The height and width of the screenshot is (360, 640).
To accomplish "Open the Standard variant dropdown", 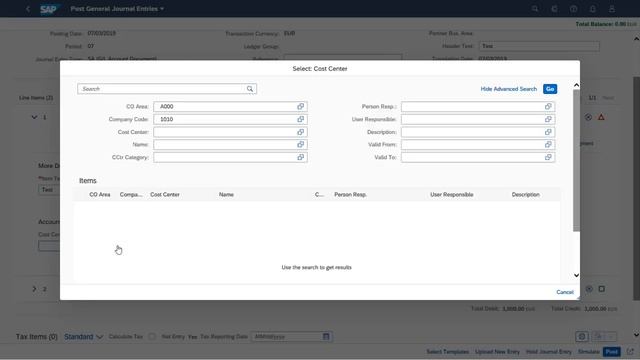I will coord(83,337).
